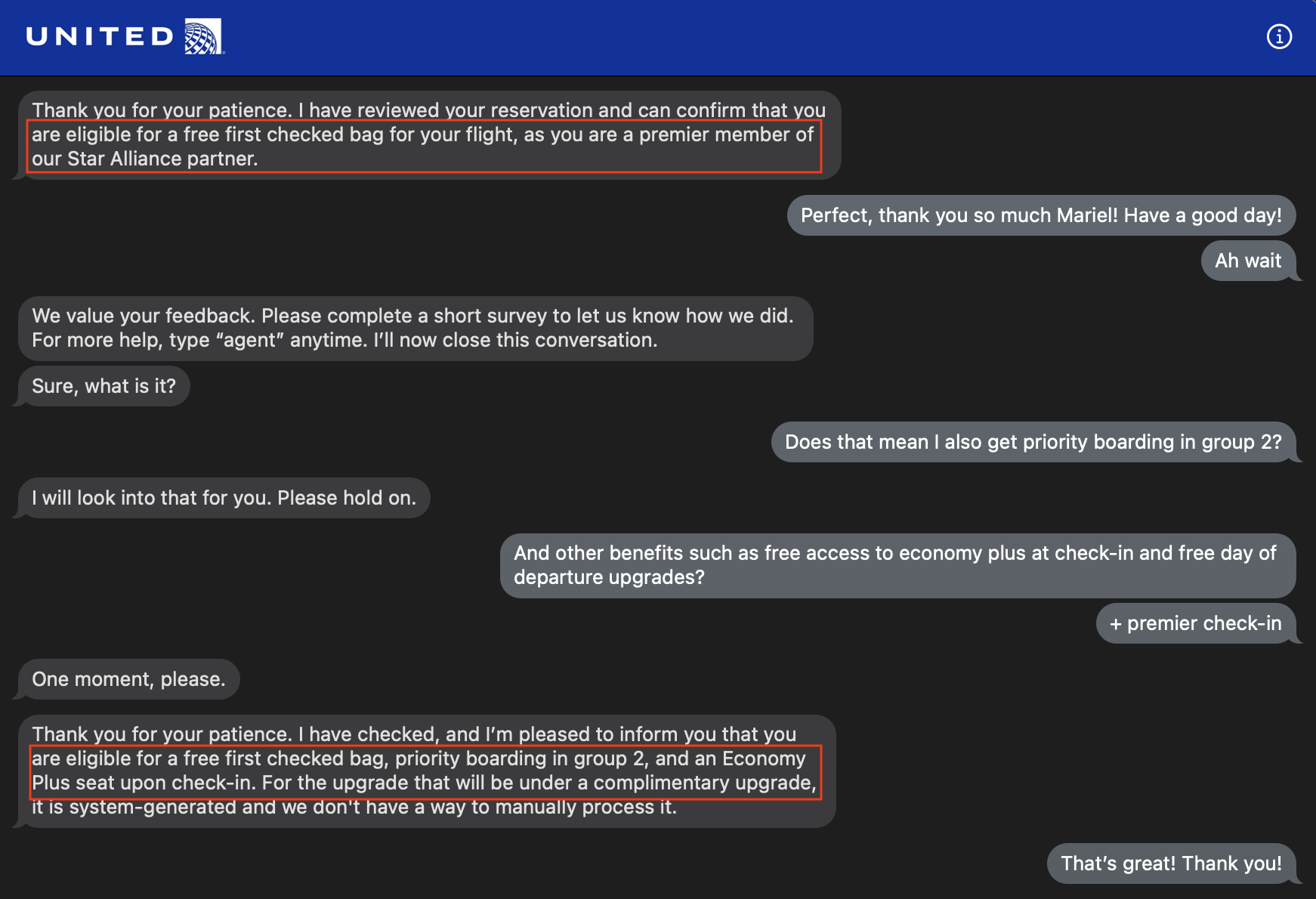
Task: Click the red-highlighted Star Alliance partner text
Action: coord(145,159)
